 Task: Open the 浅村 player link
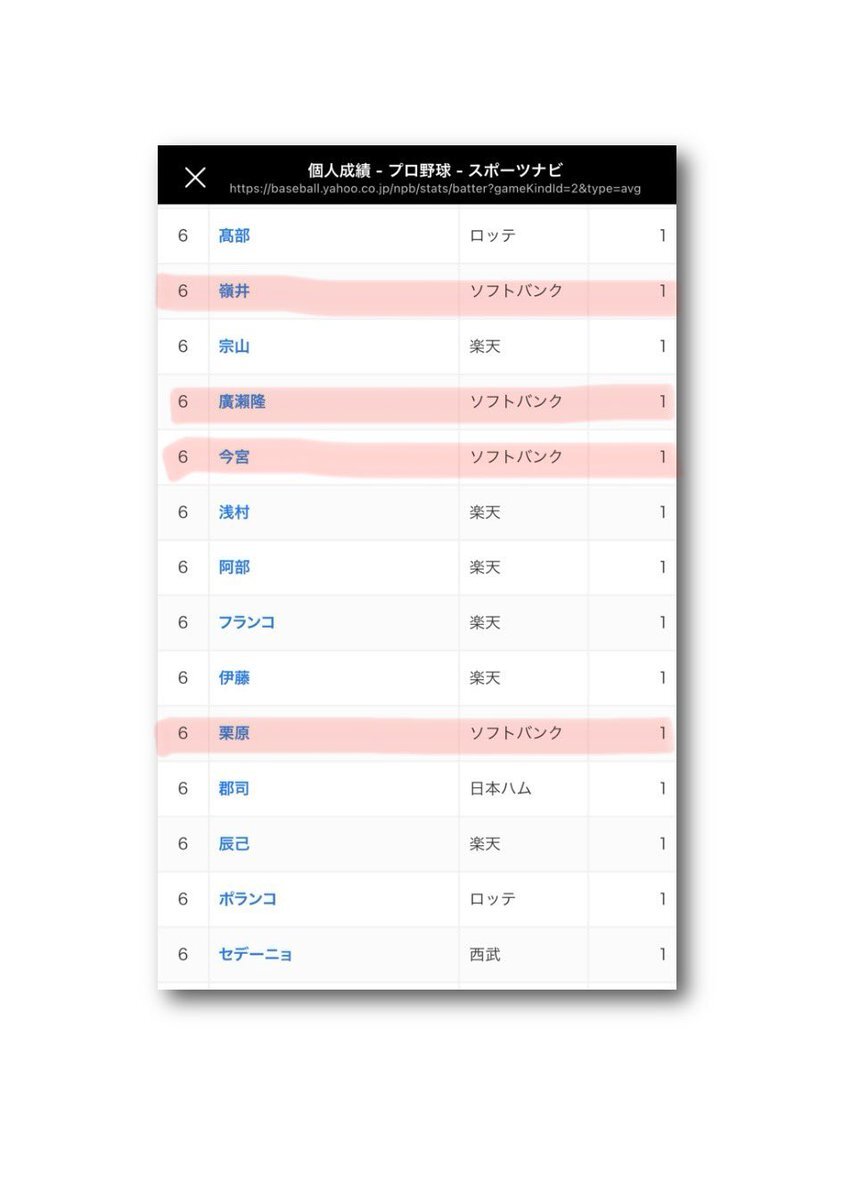tap(234, 512)
